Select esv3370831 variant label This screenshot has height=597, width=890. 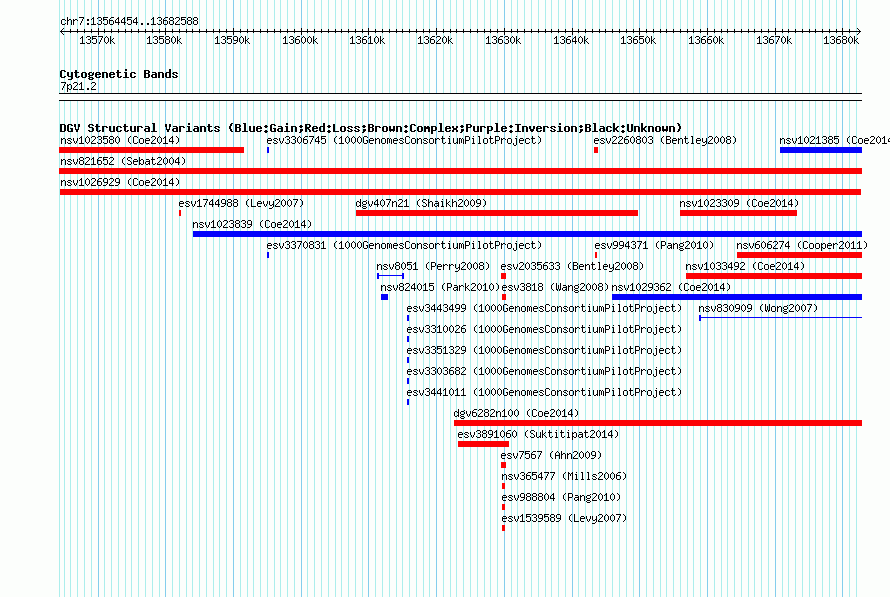[404, 245]
